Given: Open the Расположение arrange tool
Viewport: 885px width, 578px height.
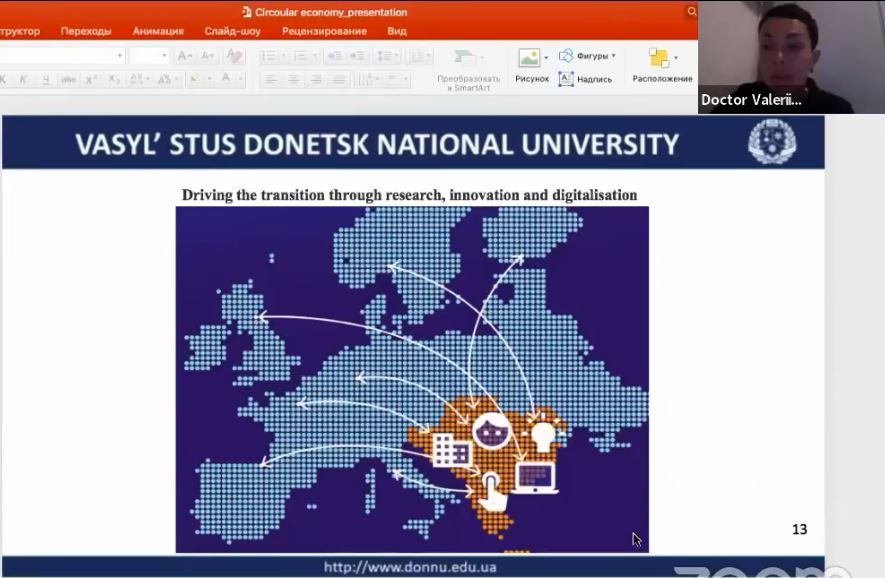Looking at the screenshot, I should 659,58.
